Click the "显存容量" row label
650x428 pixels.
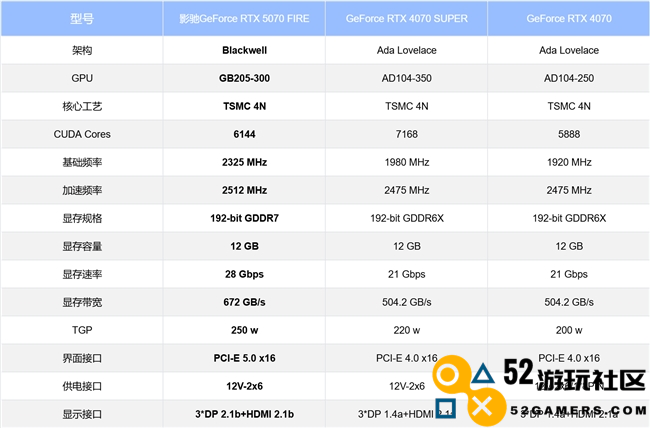[x=82, y=246]
